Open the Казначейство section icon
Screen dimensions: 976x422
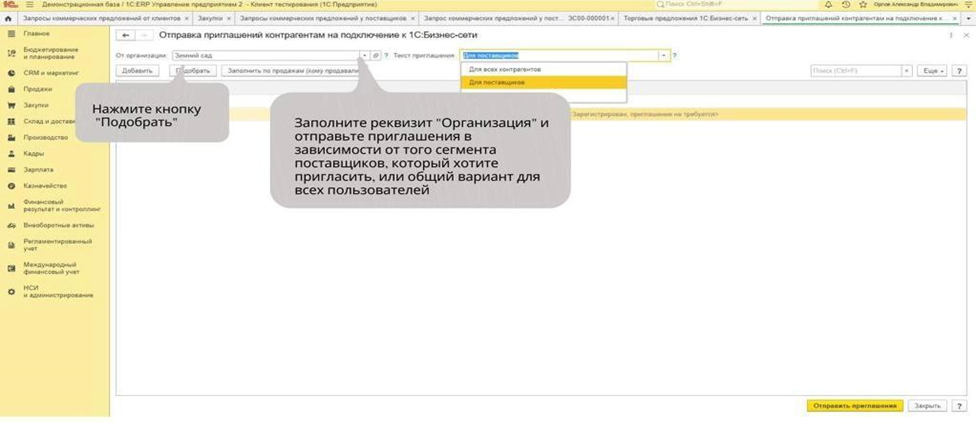(11, 186)
